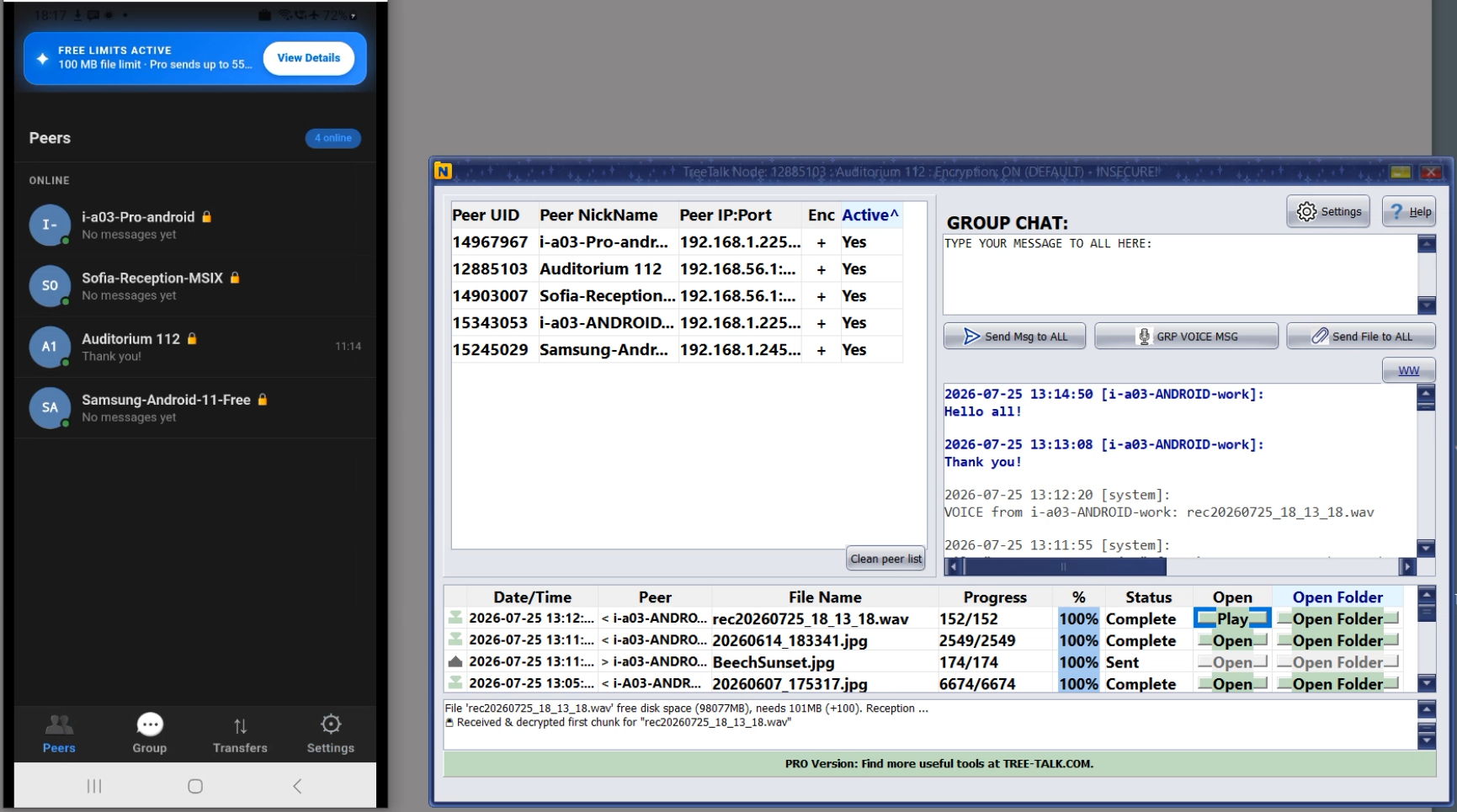Click received-file icon on 20260614_183341.jpg row
This screenshot has width=1457, height=812.
[455, 640]
